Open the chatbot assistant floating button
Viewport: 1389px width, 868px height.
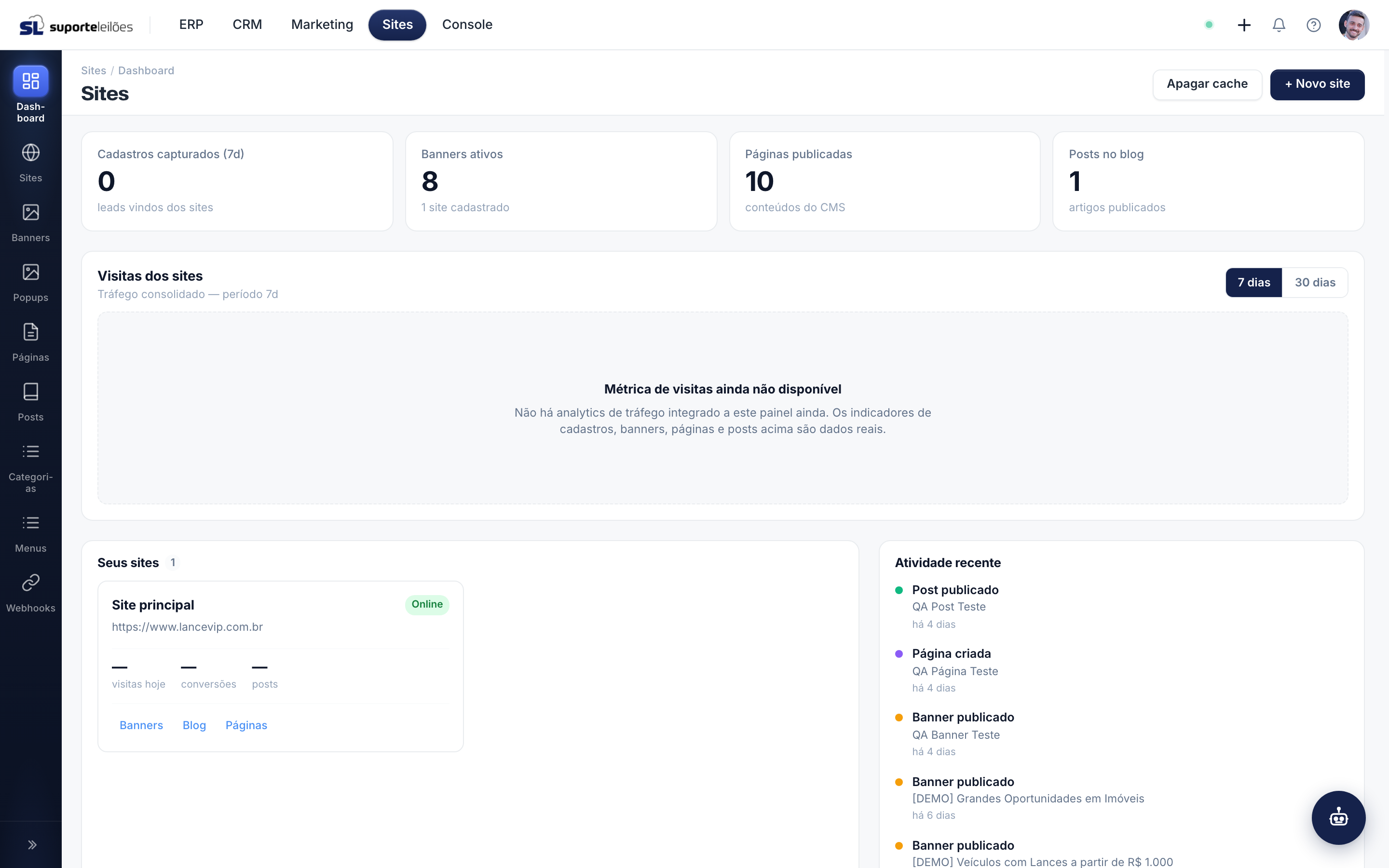(x=1338, y=817)
